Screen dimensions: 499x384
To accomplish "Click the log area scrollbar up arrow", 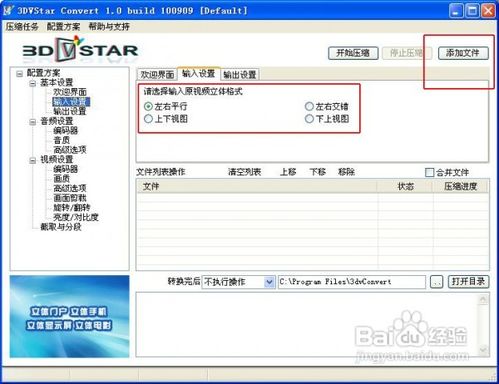I will coord(483,299).
